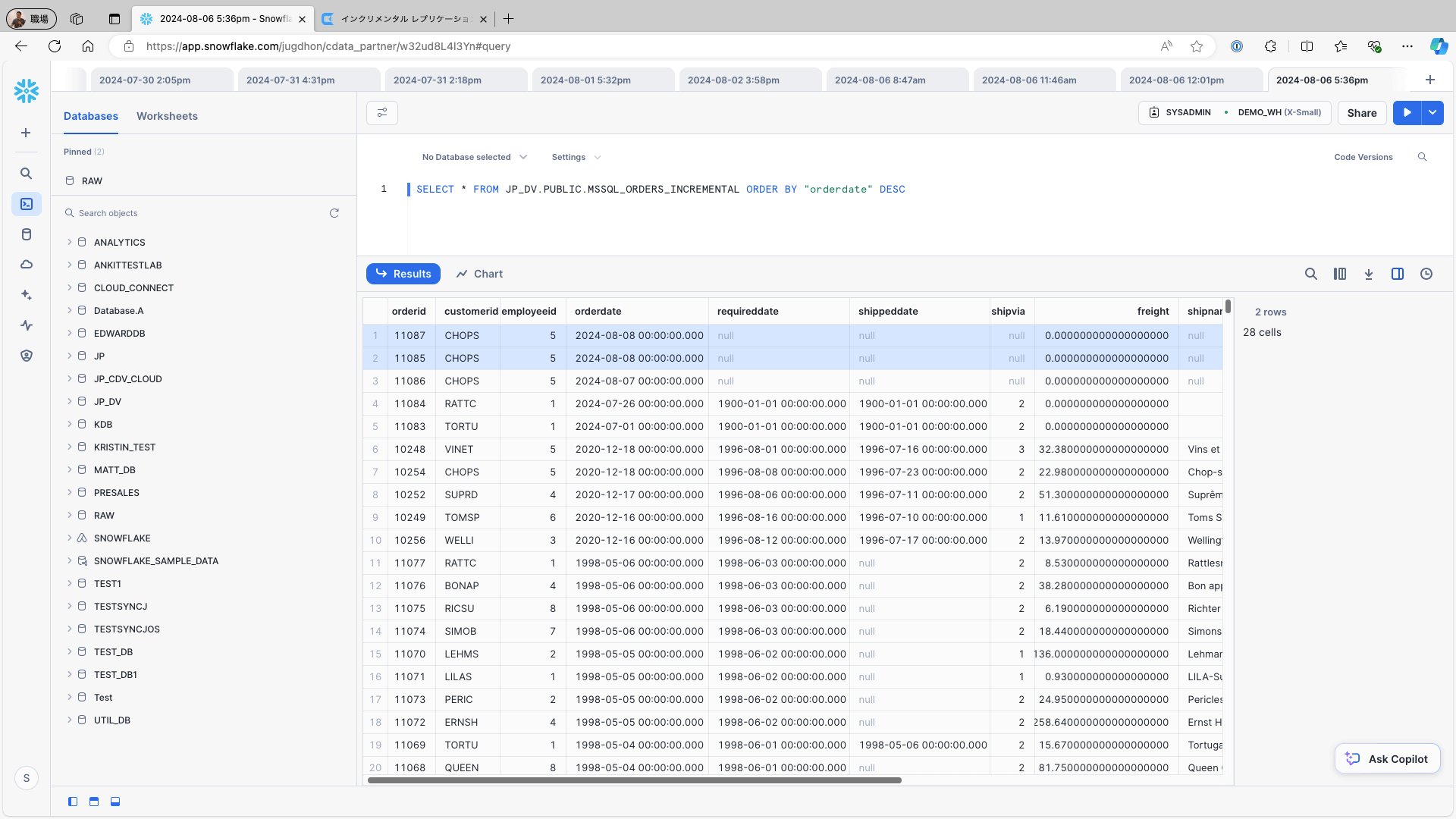Open Ask Copilot assistant

(1387, 758)
